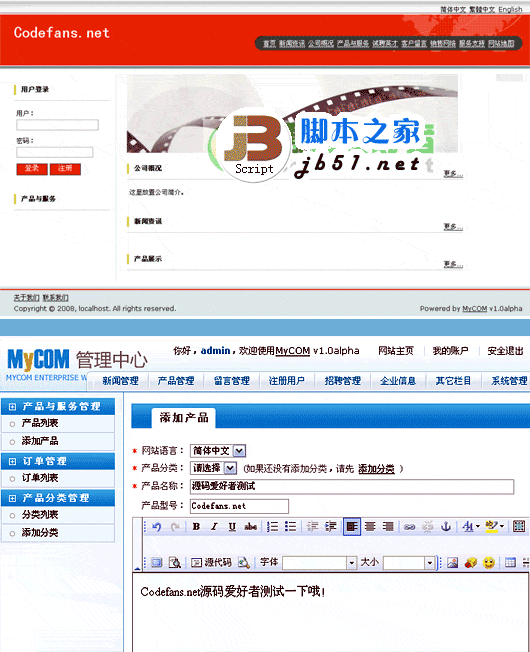Screen dimensions: 530x652
Task: Open 我的账户 link
Action: tap(450, 351)
